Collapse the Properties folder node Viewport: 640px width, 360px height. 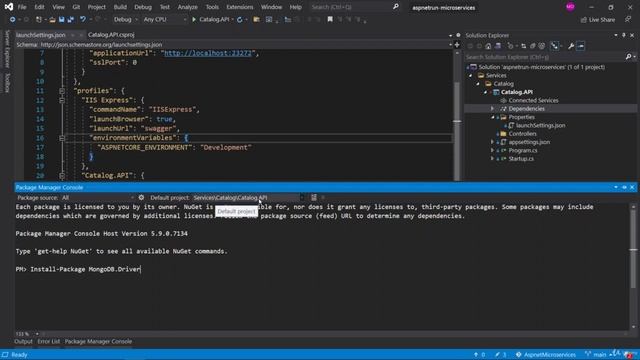click(492, 117)
